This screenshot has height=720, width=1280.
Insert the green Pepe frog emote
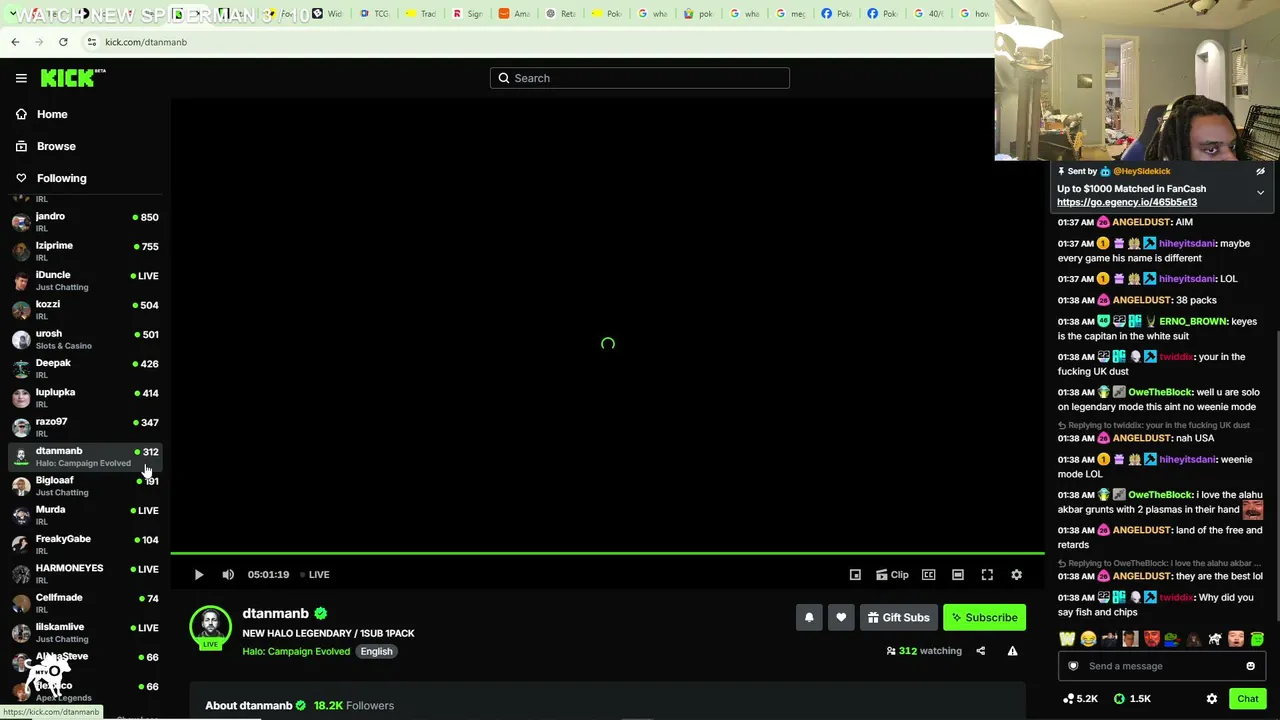click(1173, 639)
